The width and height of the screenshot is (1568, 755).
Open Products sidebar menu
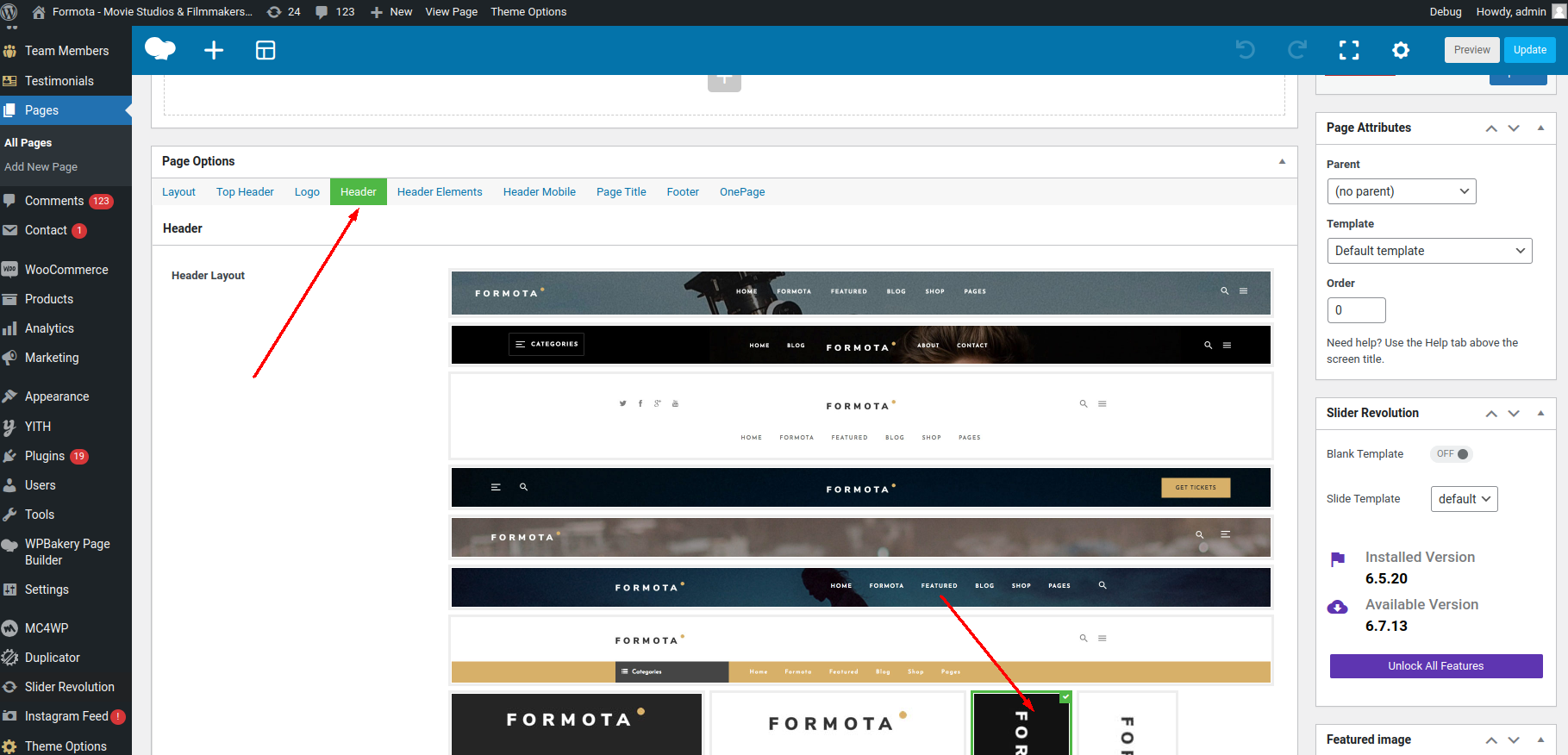tap(66, 299)
